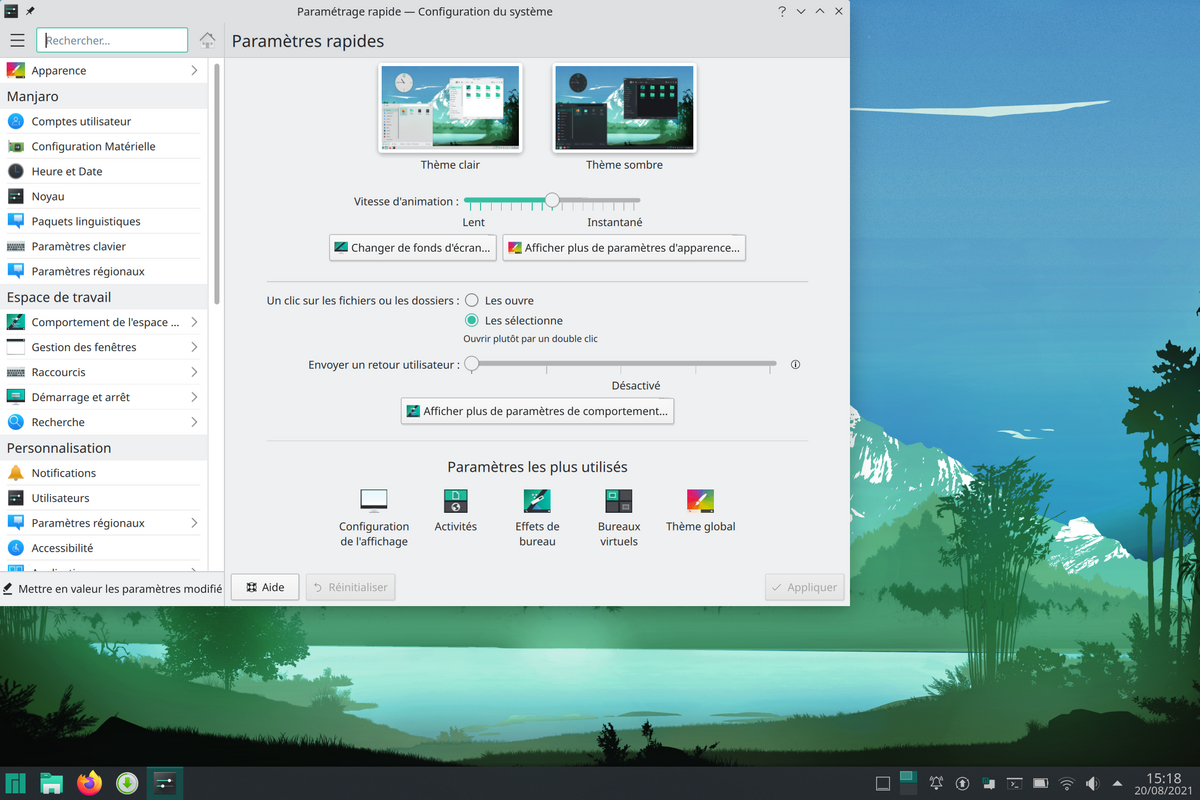Click notifications bell in system tray
Screen dimensions: 1200x800
click(937, 784)
